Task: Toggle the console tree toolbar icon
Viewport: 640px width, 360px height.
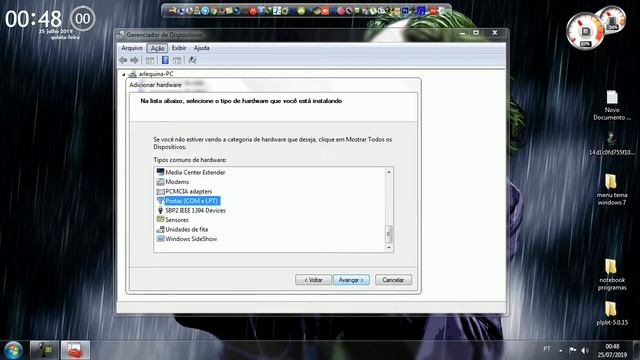Action: [150, 60]
